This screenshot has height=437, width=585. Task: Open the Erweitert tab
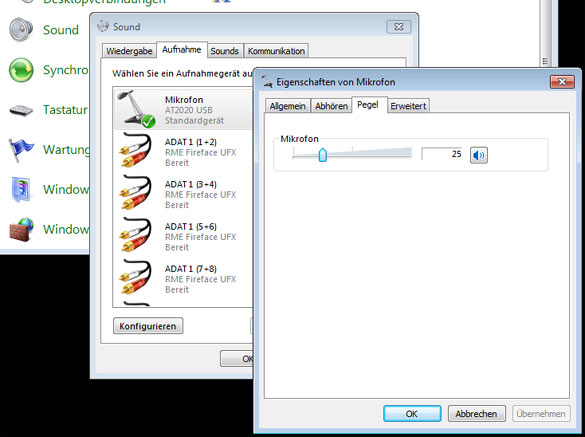coord(408,106)
